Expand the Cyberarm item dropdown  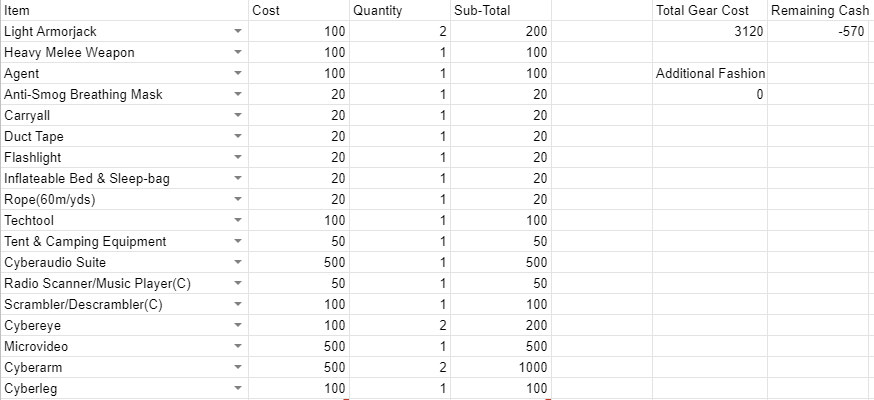click(237, 368)
